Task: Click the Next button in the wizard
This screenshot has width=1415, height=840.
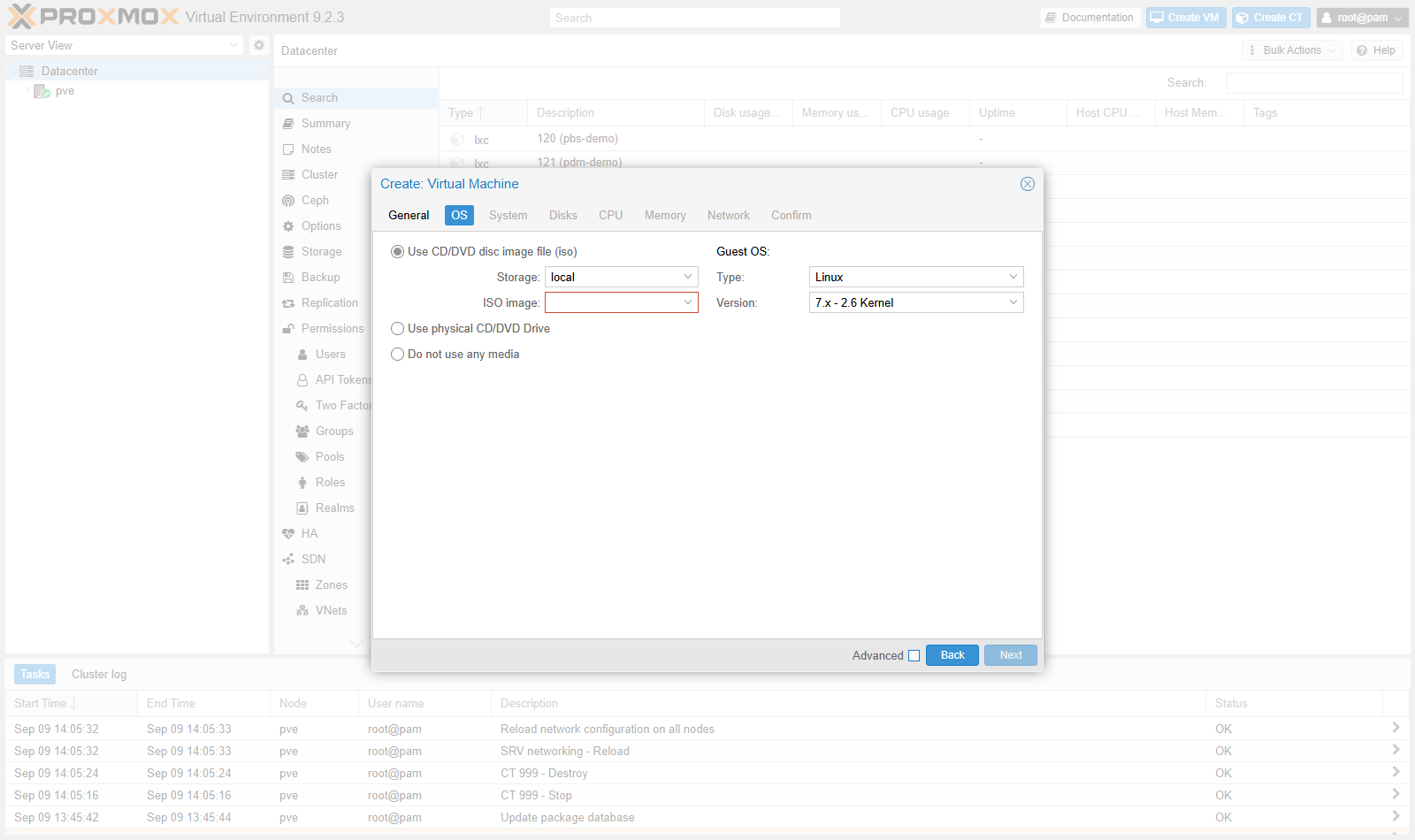Action: (1011, 655)
